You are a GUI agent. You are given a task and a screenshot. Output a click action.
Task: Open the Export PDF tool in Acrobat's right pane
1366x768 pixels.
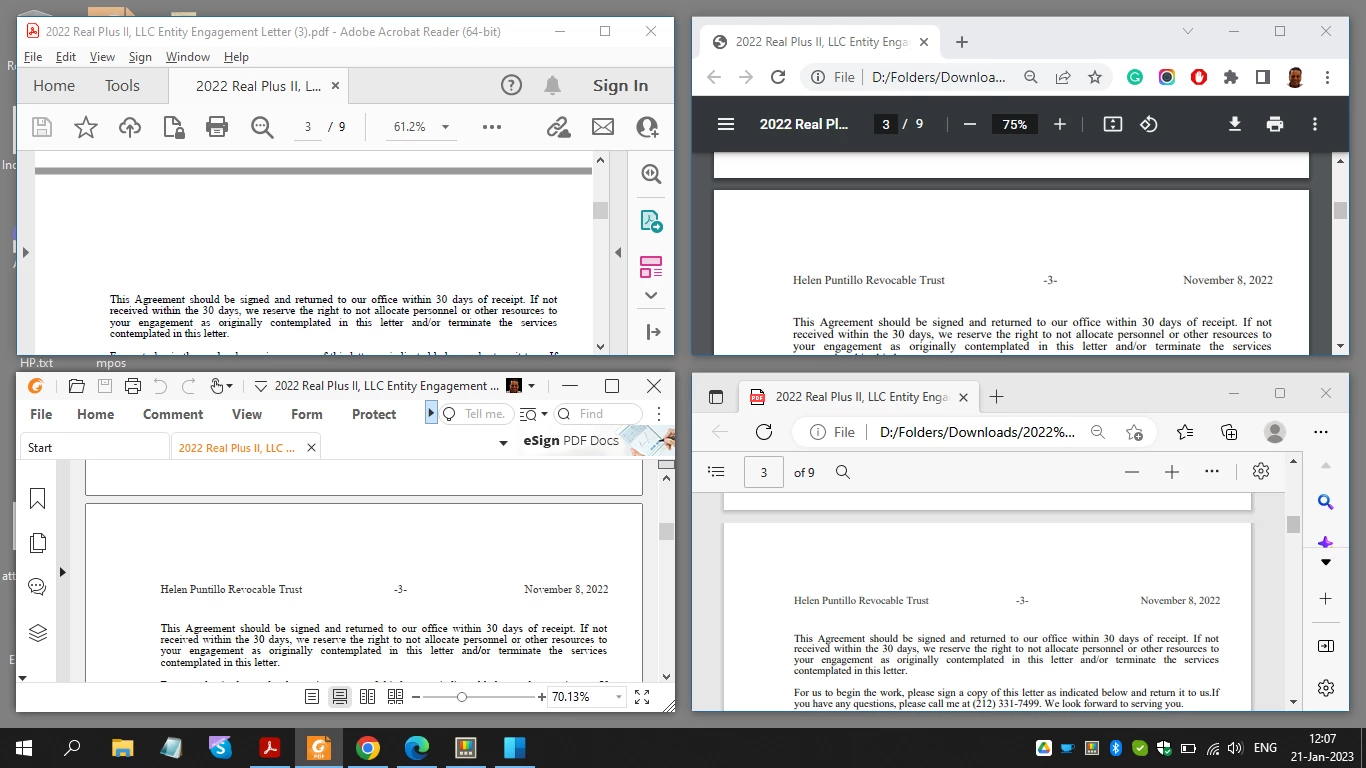pyautogui.click(x=651, y=221)
